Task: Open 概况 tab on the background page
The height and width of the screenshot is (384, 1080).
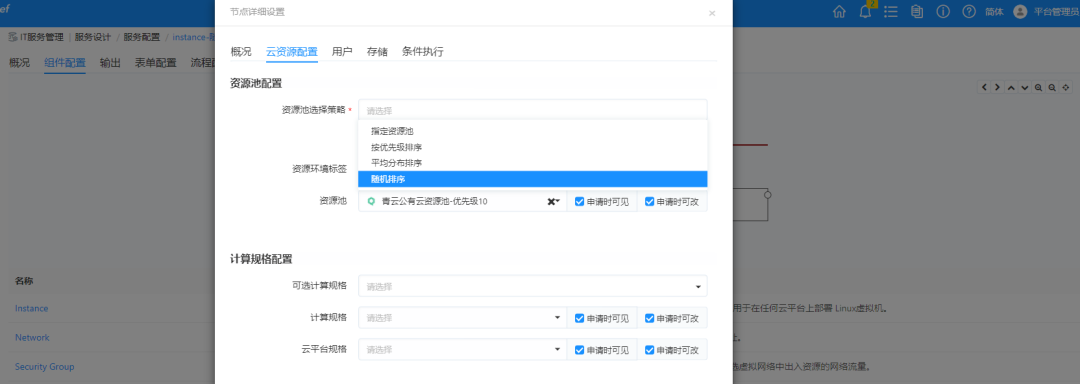Action: pyautogui.click(x=19, y=63)
